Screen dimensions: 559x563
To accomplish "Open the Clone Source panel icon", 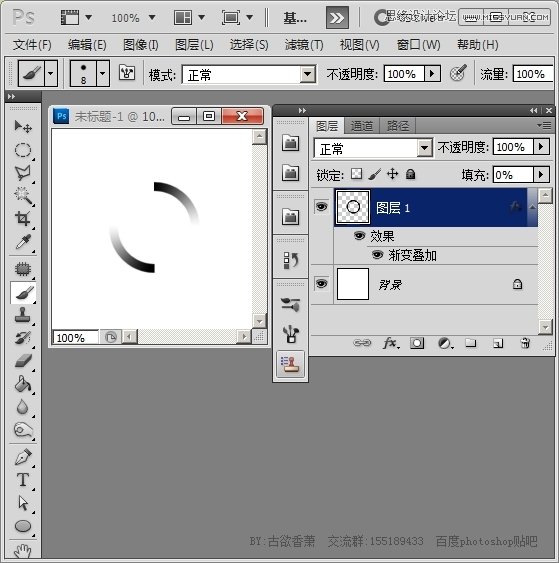I will (x=290, y=364).
